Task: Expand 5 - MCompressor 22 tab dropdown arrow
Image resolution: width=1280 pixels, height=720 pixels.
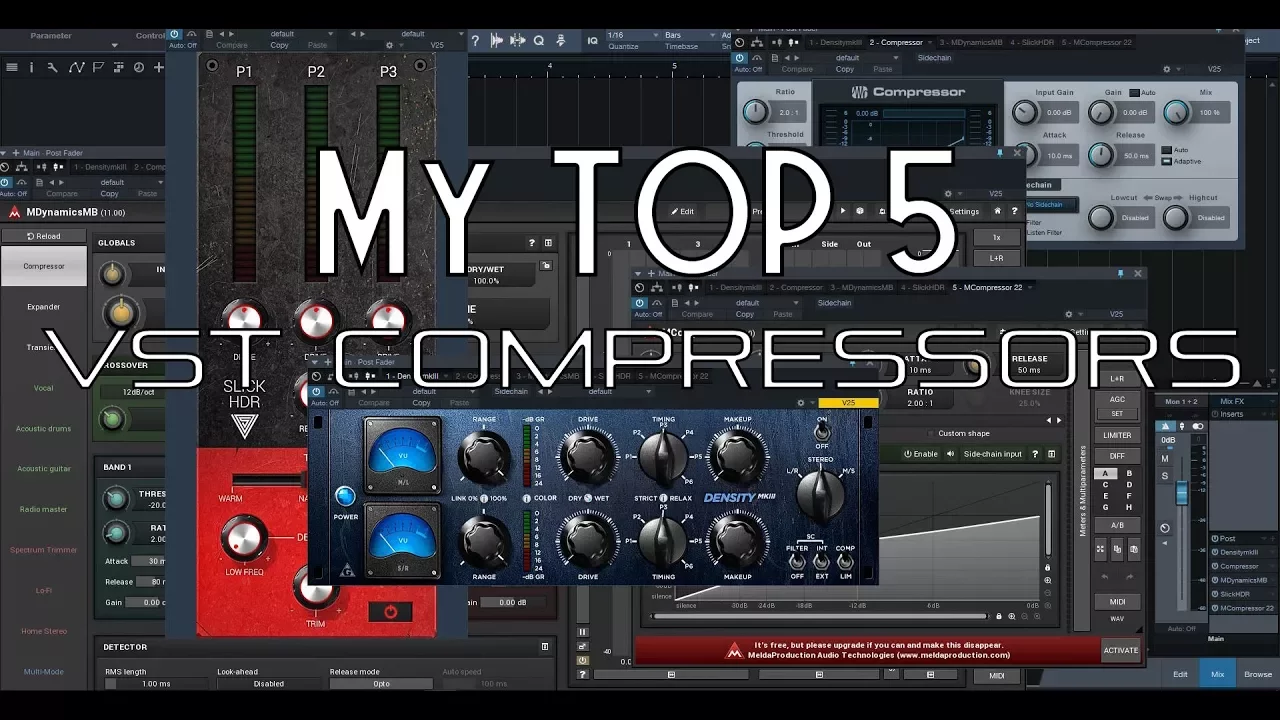Action: click(1029, 288)
